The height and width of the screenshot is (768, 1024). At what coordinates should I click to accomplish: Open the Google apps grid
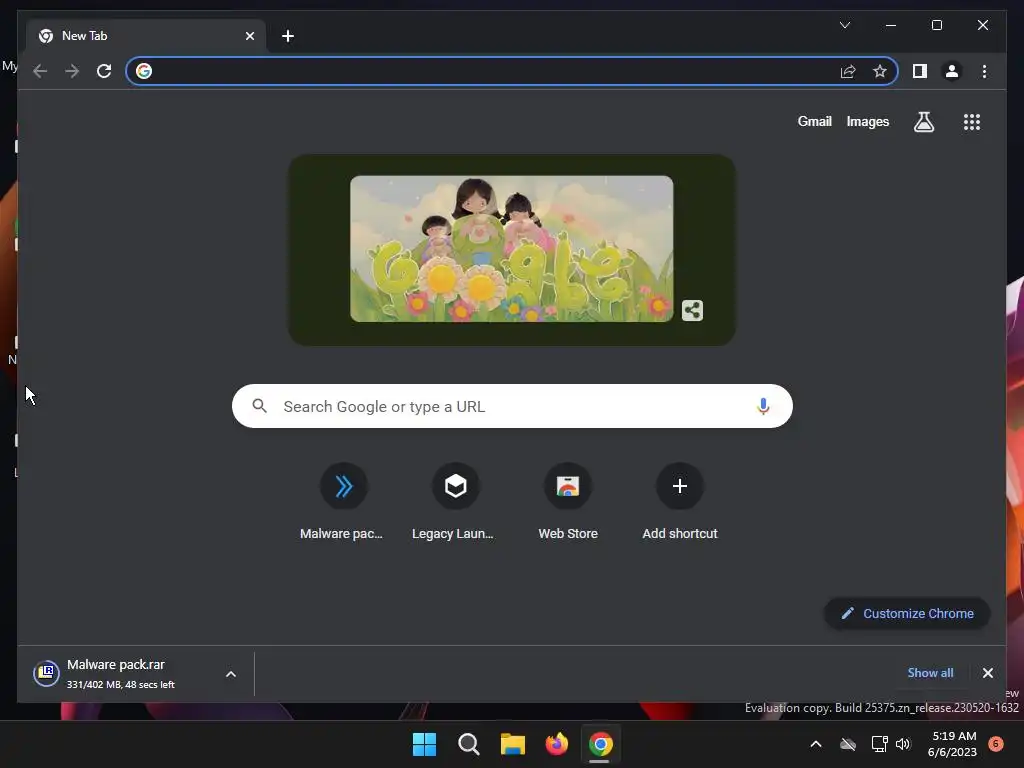coord(972,121)
